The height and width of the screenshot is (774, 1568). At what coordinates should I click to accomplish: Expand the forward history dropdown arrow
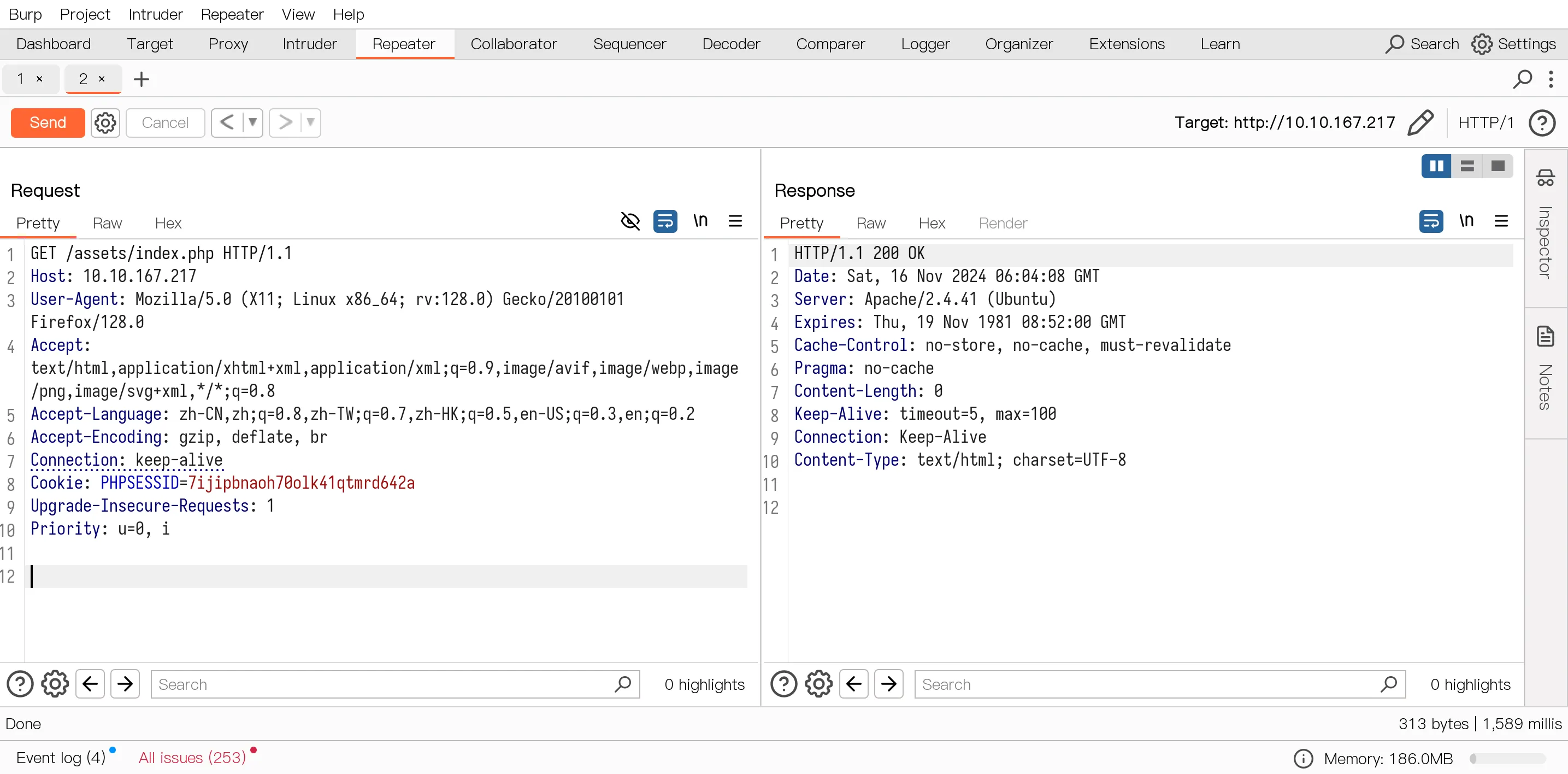310,122
